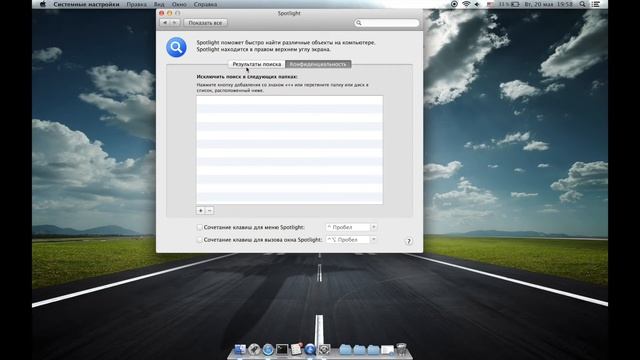Image resolution: width=640 pixels, height=360 pixels.
Task: Click the search field in the preferences toolbar
Action: (387, 23)
